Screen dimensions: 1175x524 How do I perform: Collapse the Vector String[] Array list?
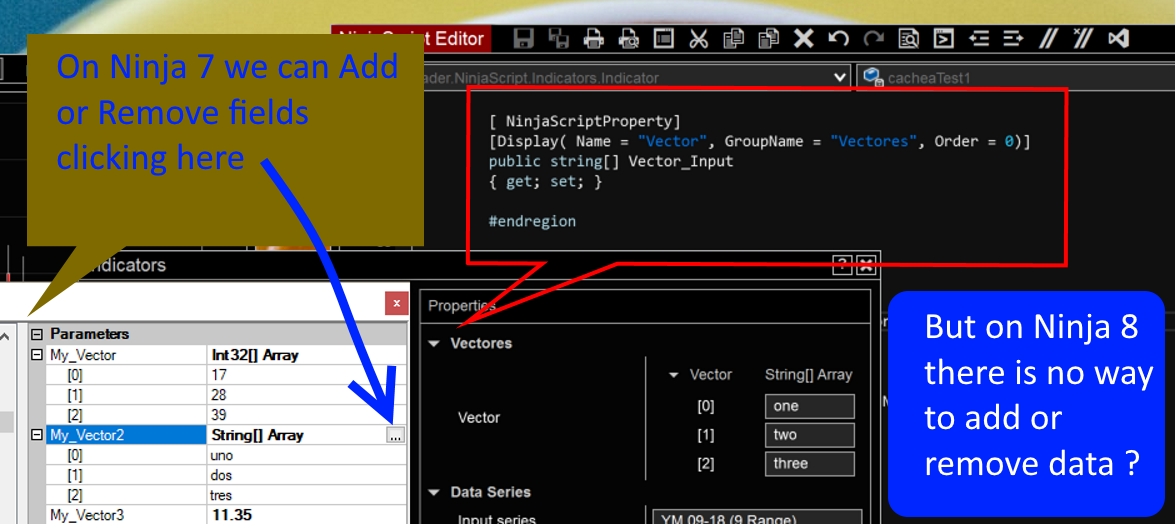673,375
